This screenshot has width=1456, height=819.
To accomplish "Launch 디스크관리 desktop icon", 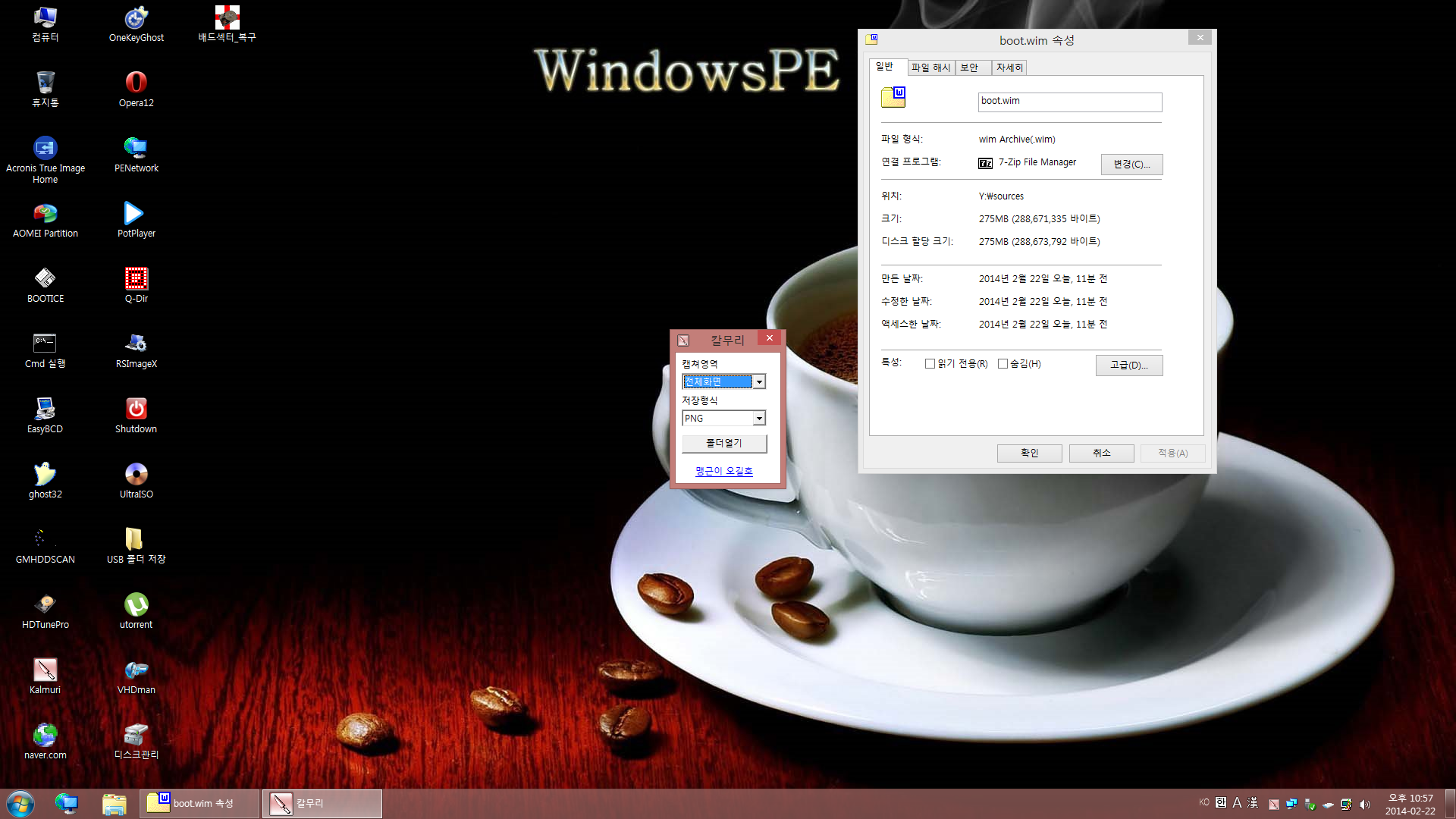I will pyautogui.click(x=136, y=741).
